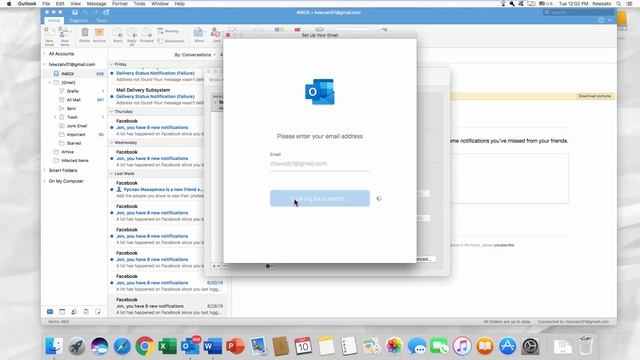Collapse the Wednesday message group
Viewport: 640px width, 360px height.
pyautogui.click(x=111, y=142)
